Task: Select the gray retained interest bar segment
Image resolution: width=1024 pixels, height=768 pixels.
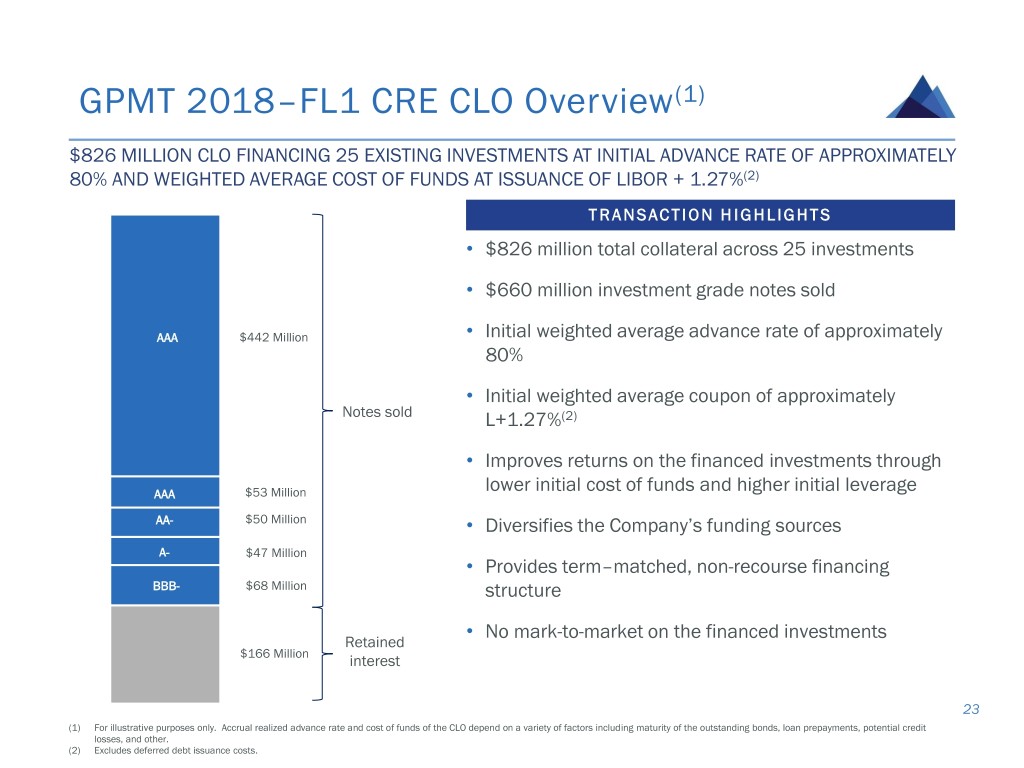Action: click(165, 654)
